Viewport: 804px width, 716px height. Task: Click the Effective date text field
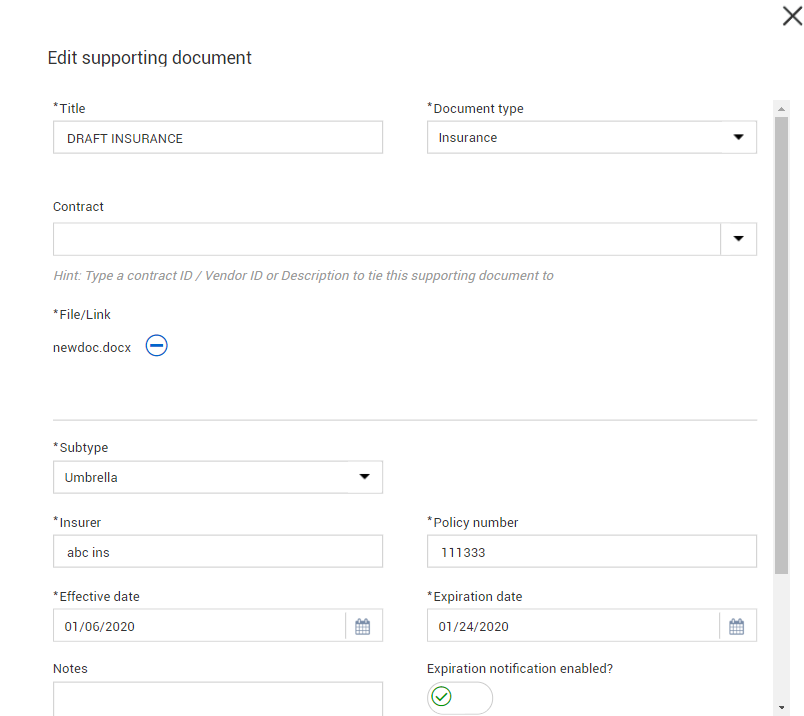200,627
